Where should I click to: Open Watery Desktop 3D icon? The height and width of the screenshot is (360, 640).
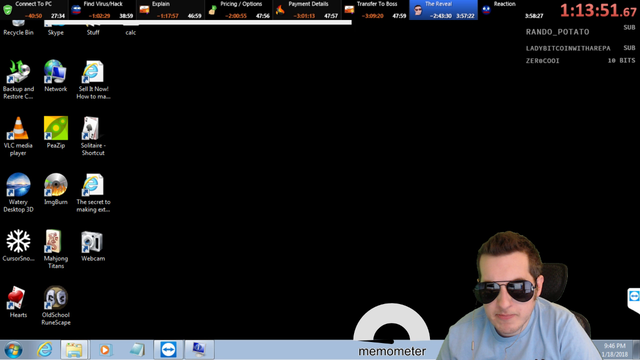(x=18, y=192)
